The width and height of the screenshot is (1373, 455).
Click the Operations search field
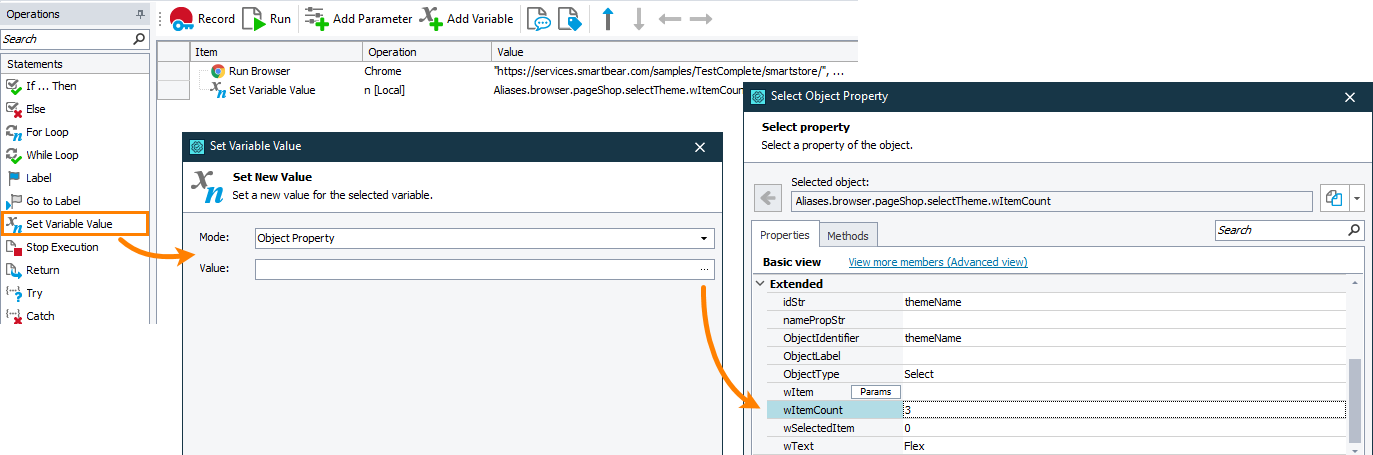click(x=67, y=39)
